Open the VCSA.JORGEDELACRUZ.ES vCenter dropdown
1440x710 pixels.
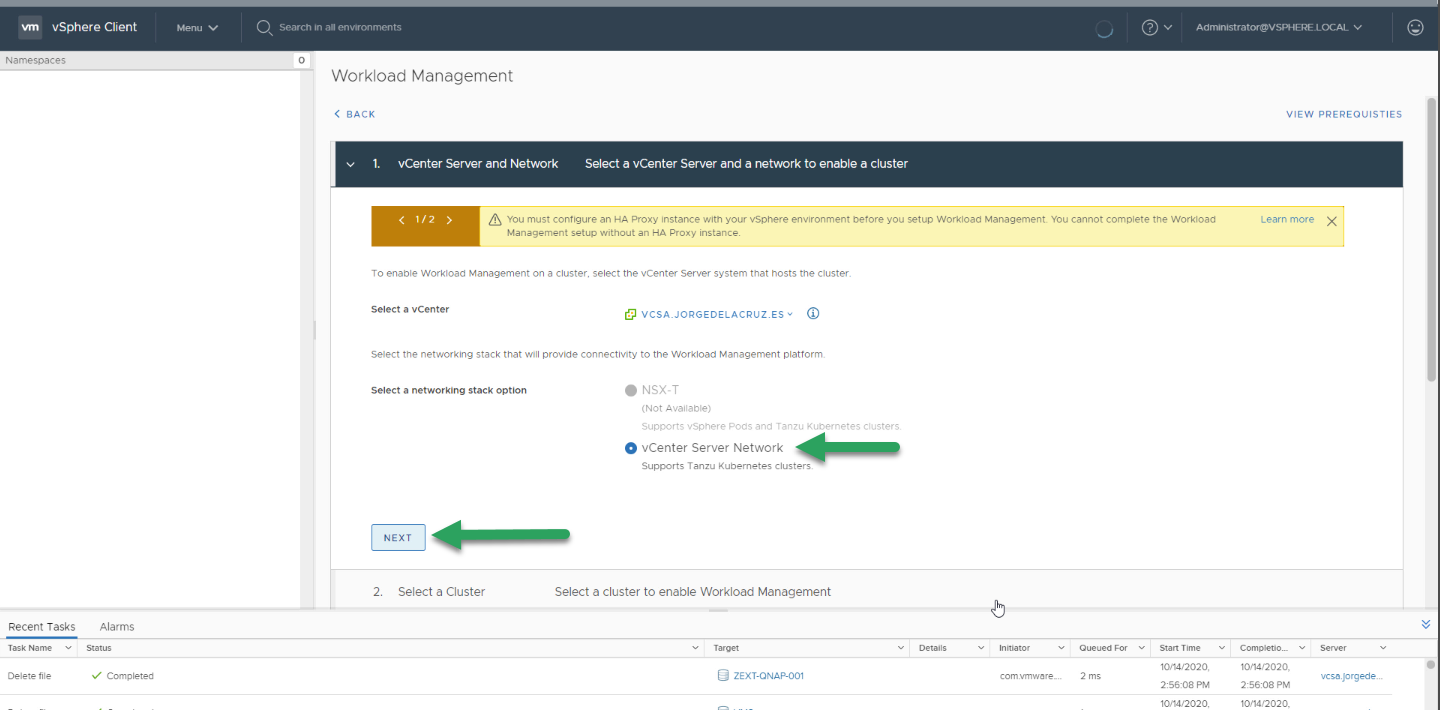click(717, 314)
